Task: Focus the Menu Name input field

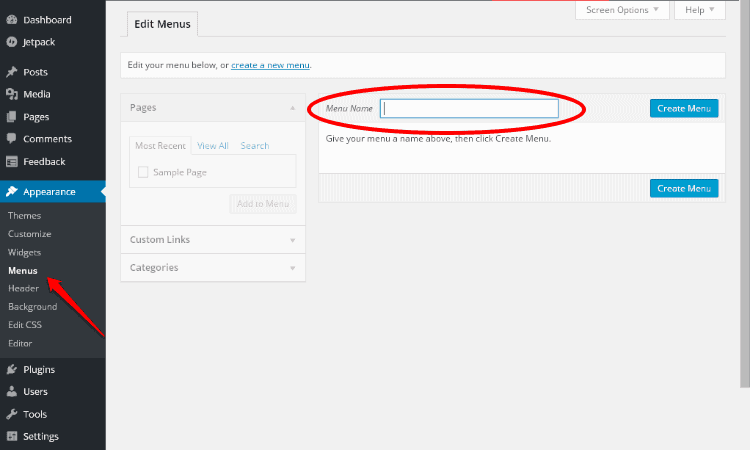Action: pyautogui.click(x=469, y=109)
